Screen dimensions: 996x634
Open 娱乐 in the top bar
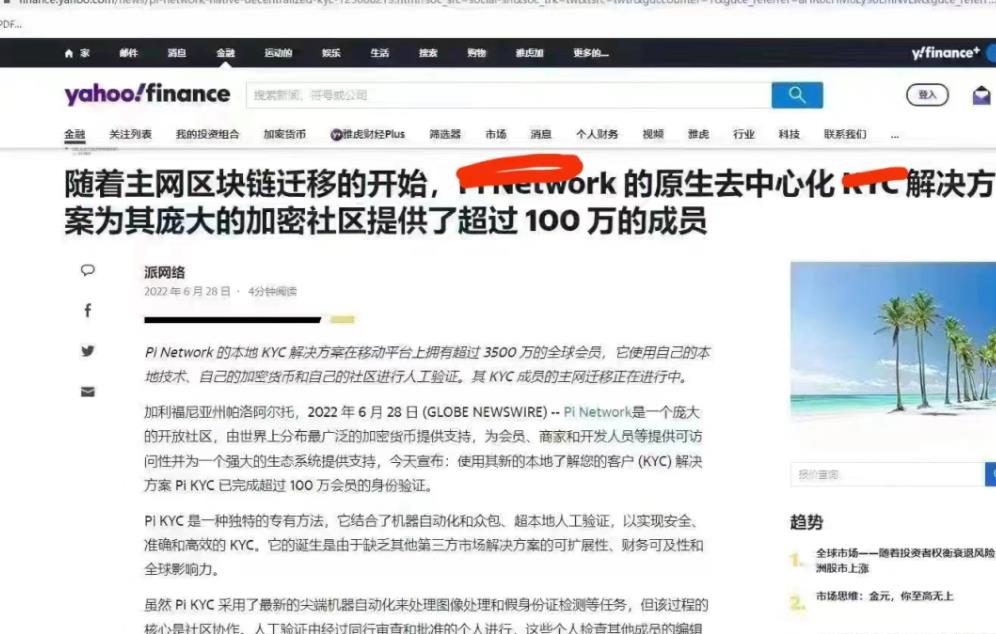(331, 53)
